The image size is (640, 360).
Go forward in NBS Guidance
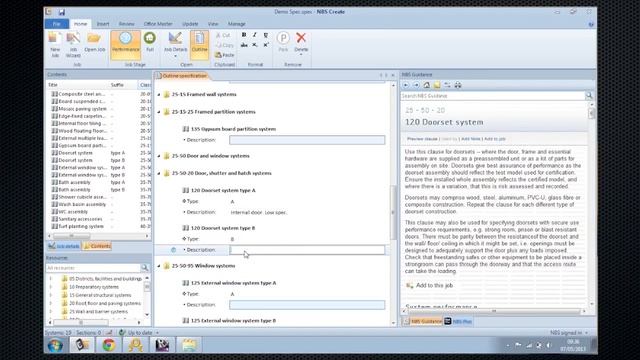pyautogui.click(x=416, y=85)
